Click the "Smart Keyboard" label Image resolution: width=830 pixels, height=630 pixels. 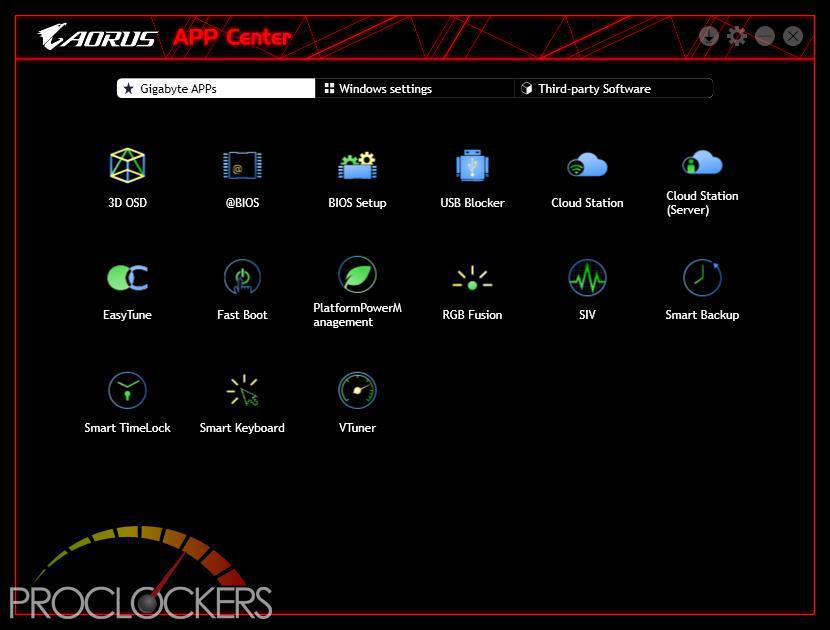(x=242, y=428)
